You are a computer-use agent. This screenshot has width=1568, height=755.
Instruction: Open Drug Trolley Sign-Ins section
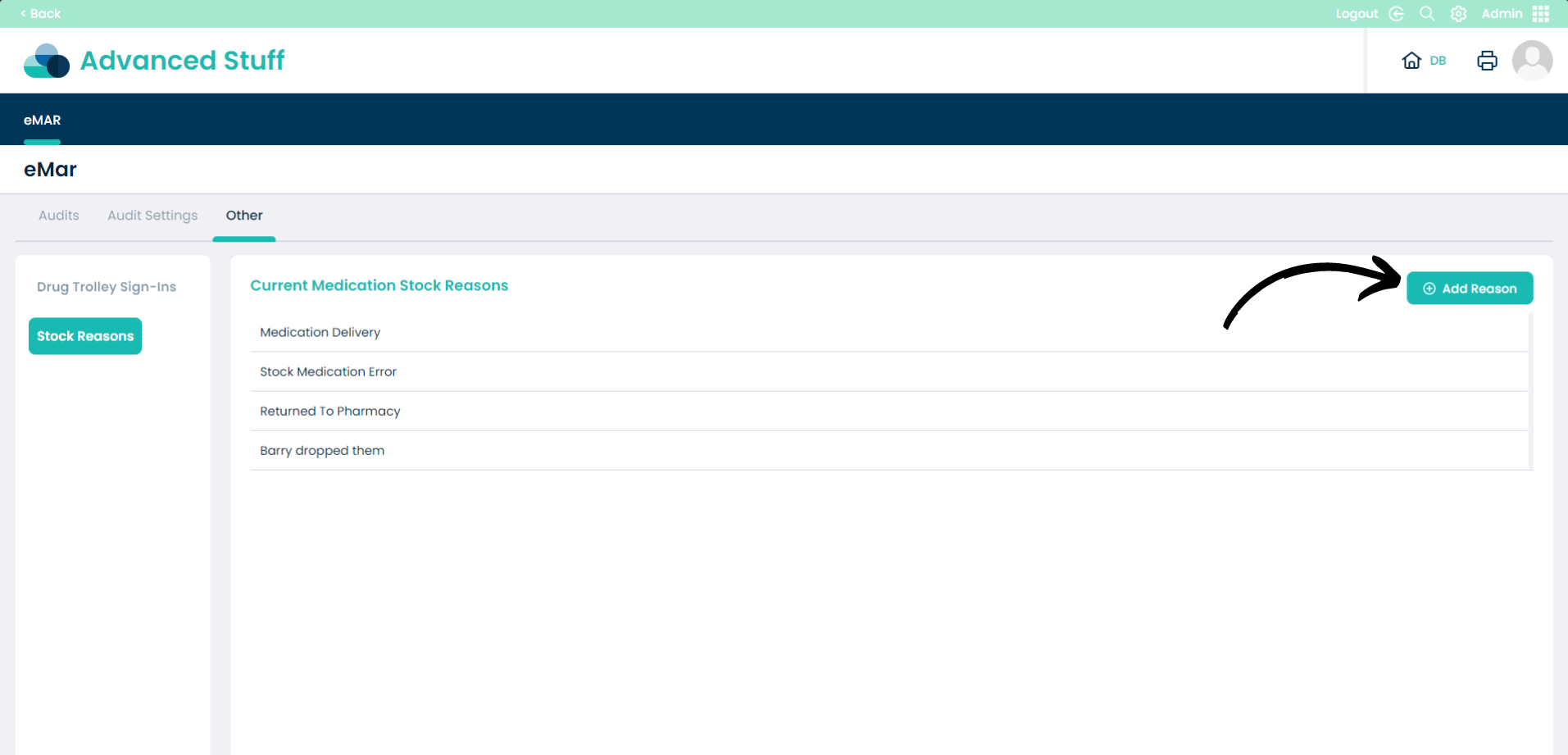click(x=107, y=287)
